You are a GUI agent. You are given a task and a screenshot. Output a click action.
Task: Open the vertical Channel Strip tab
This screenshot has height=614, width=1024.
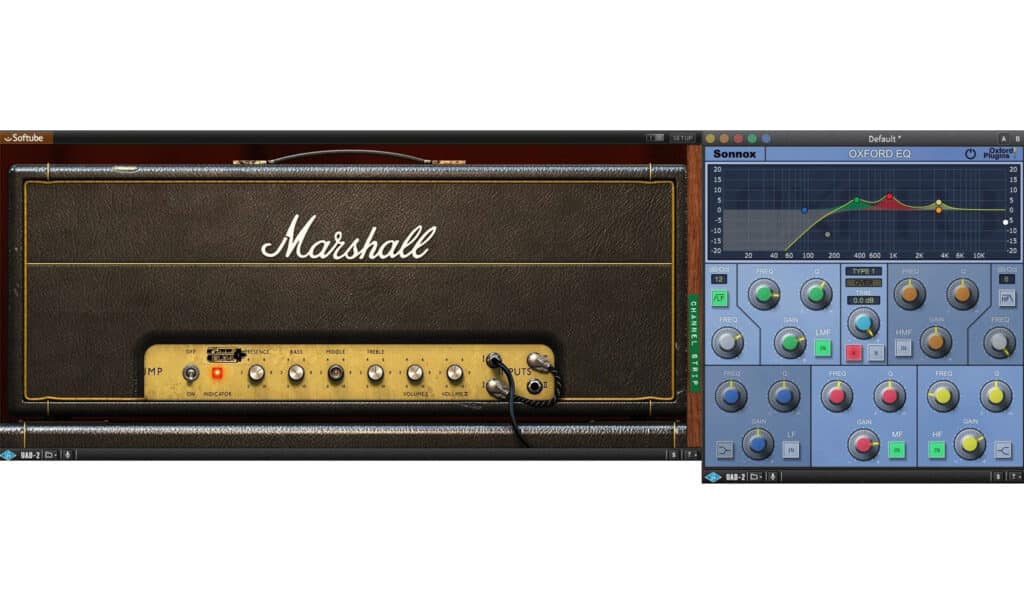pos(694,343)
